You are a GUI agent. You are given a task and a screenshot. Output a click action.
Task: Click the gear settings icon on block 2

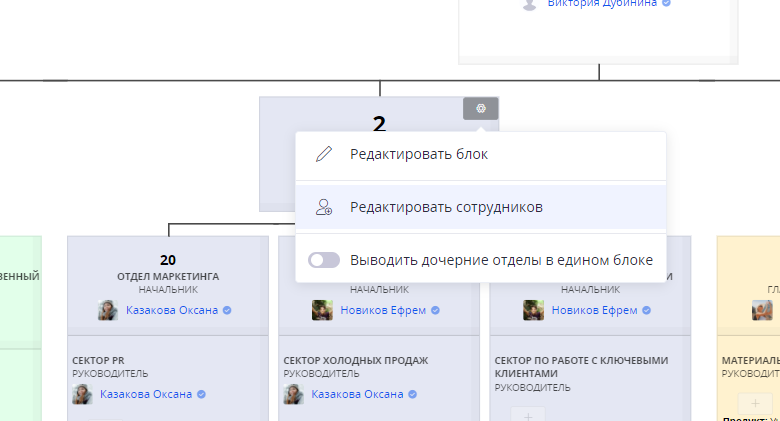(x=481, y=108)
